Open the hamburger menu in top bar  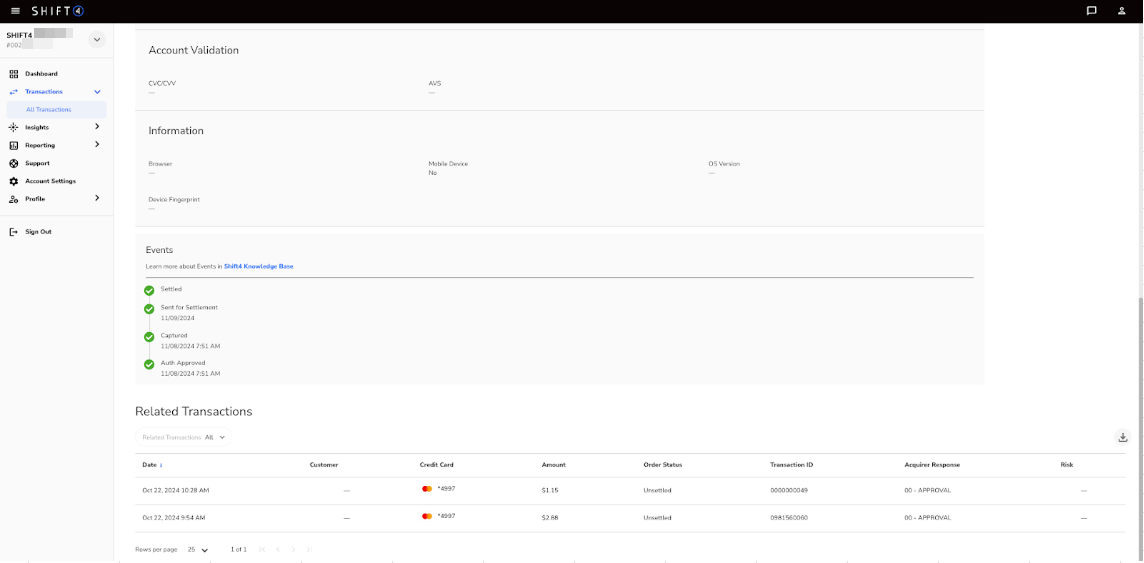tap(15, 11)
